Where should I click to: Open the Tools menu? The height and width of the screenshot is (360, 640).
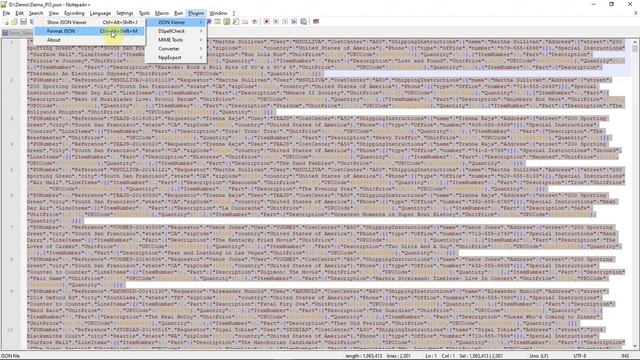[x=144, y=13]
